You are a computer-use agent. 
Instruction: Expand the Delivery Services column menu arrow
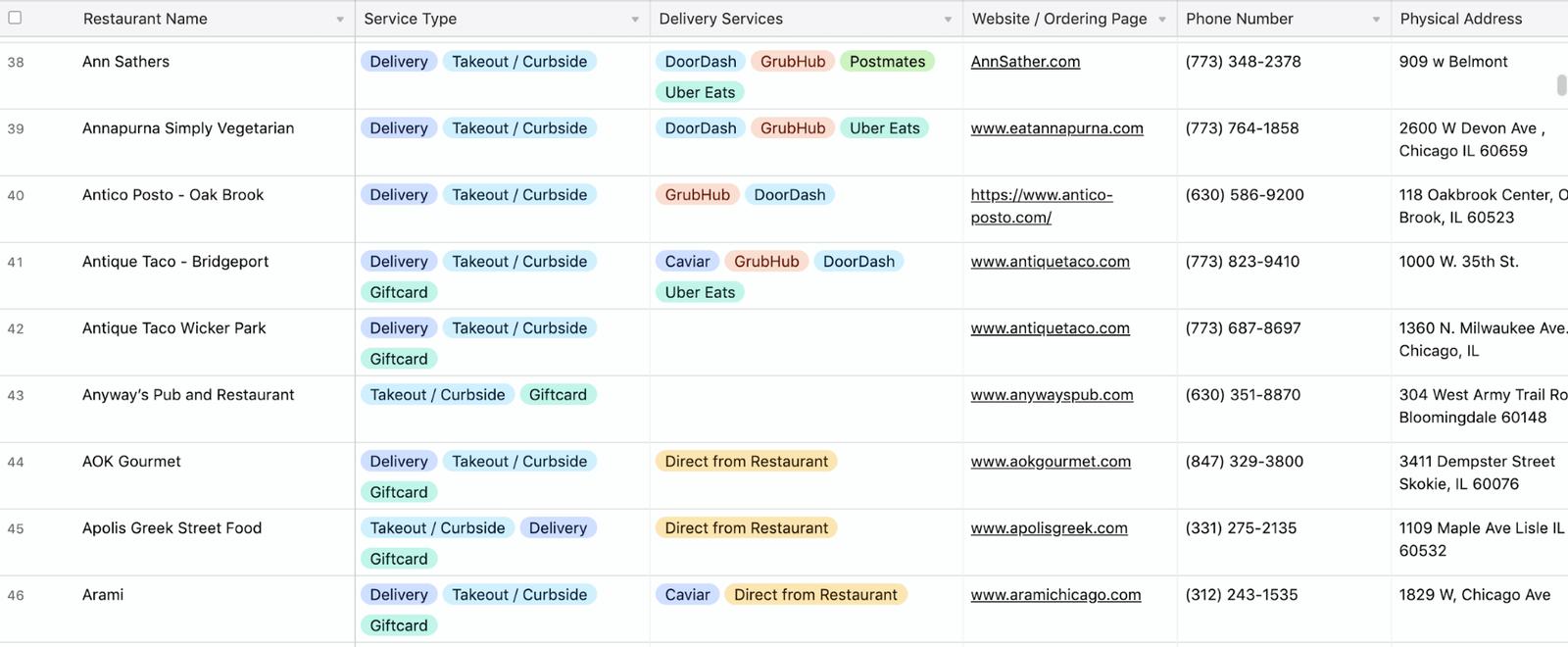click(948, 20)
